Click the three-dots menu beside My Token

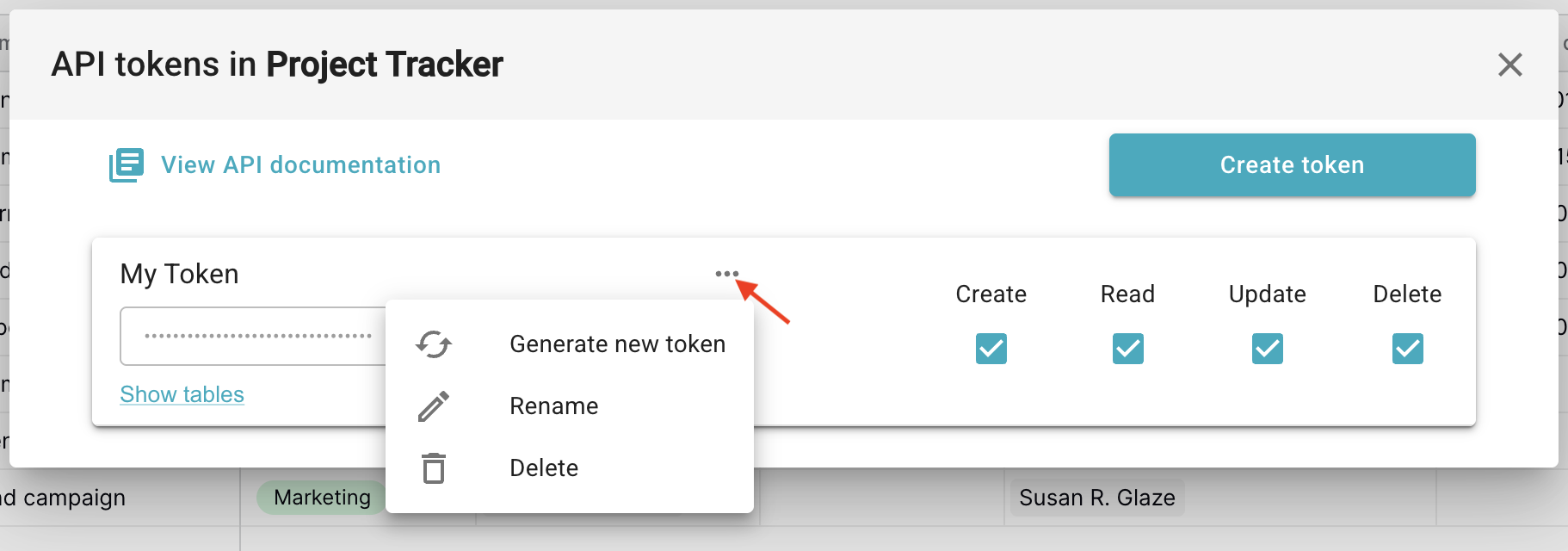click(x=726, y=274)
